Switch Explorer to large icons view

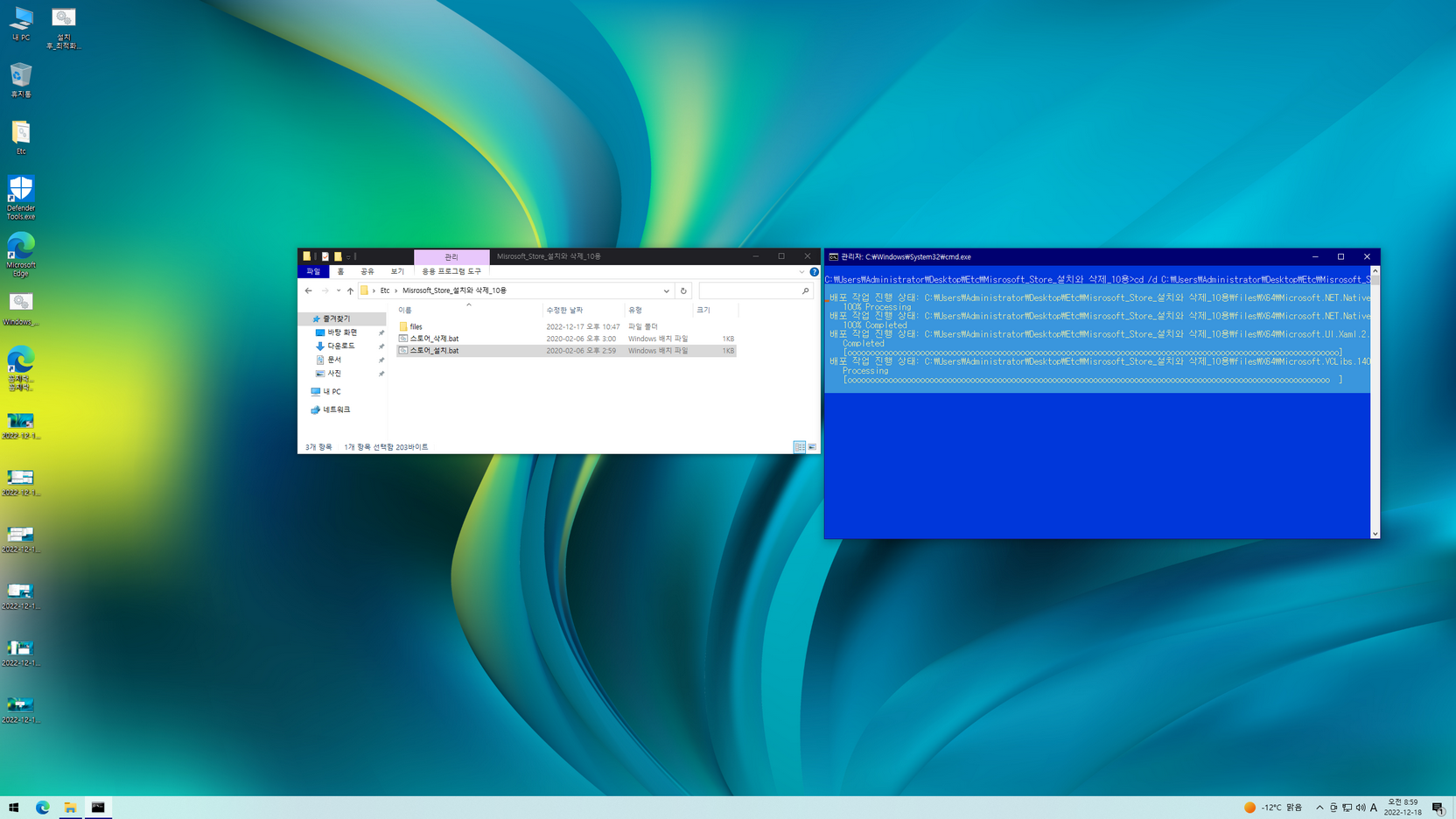812,447
